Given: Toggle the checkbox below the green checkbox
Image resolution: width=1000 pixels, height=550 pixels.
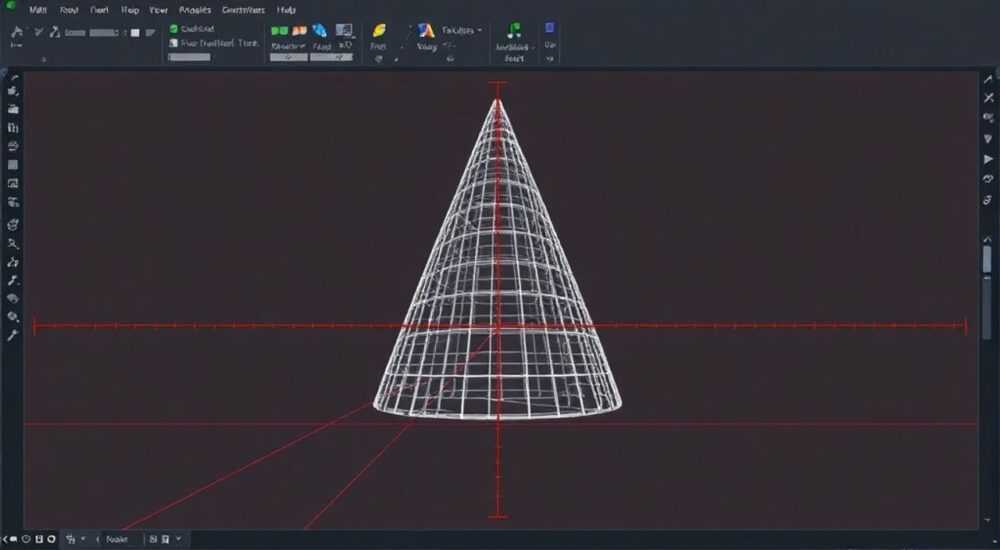Looking at the screenshot, I should (x=173, y=43).
